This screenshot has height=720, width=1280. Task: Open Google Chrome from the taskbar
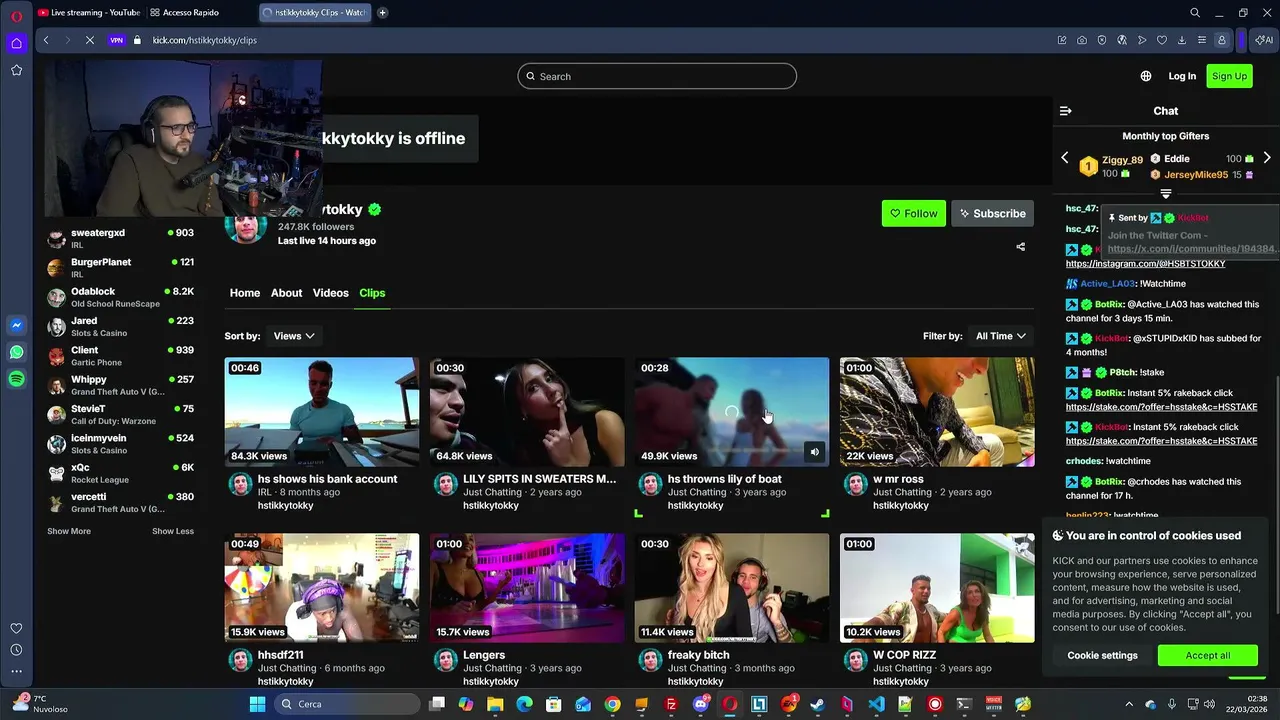pyautogui.click(x=612, y=704)
